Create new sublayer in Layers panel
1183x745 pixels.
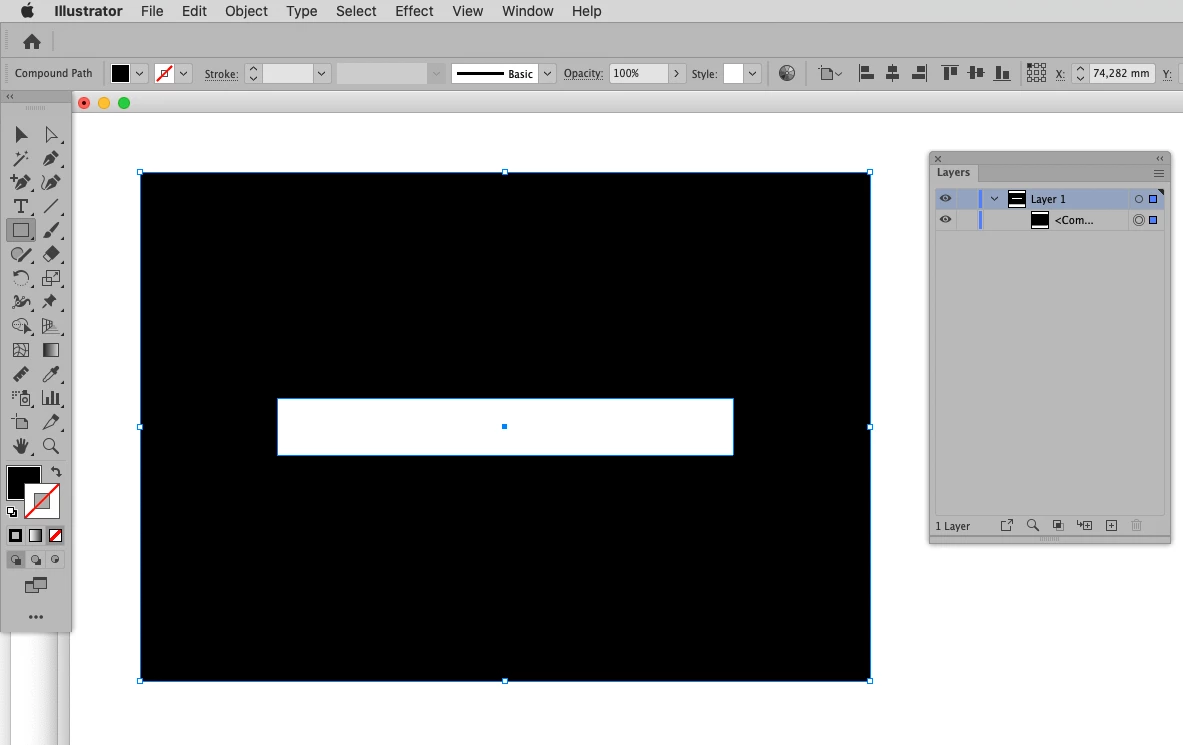pos(1084,525)
